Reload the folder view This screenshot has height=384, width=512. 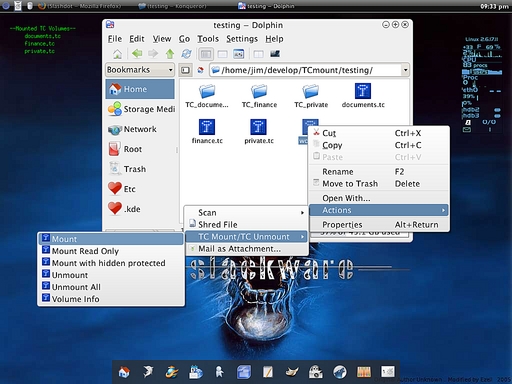(187, 54)
